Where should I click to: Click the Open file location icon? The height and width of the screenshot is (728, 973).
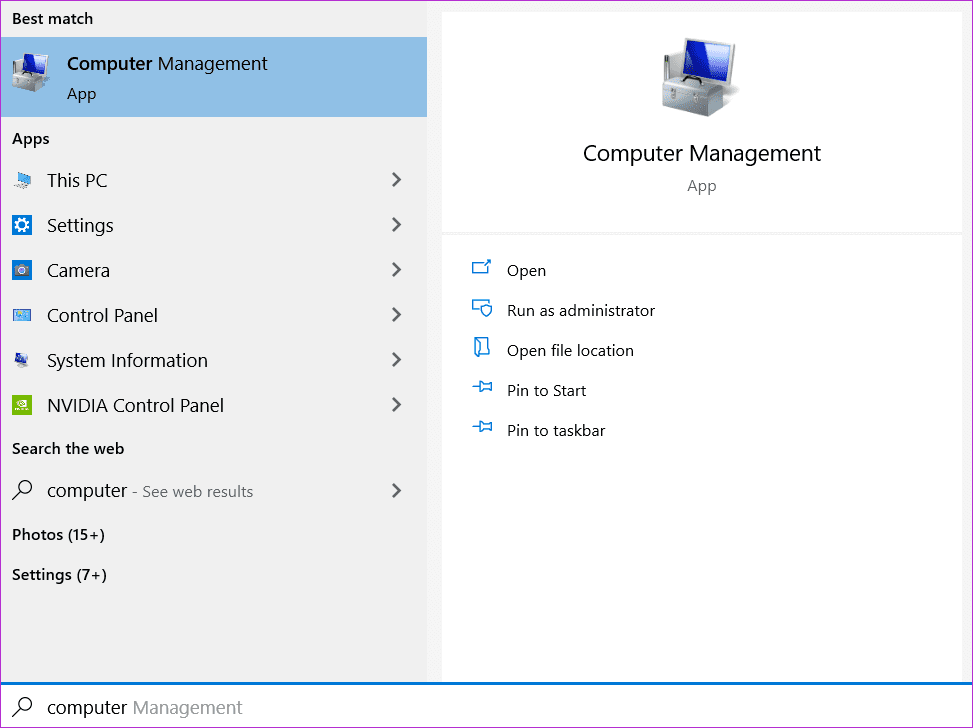(482, 348)
